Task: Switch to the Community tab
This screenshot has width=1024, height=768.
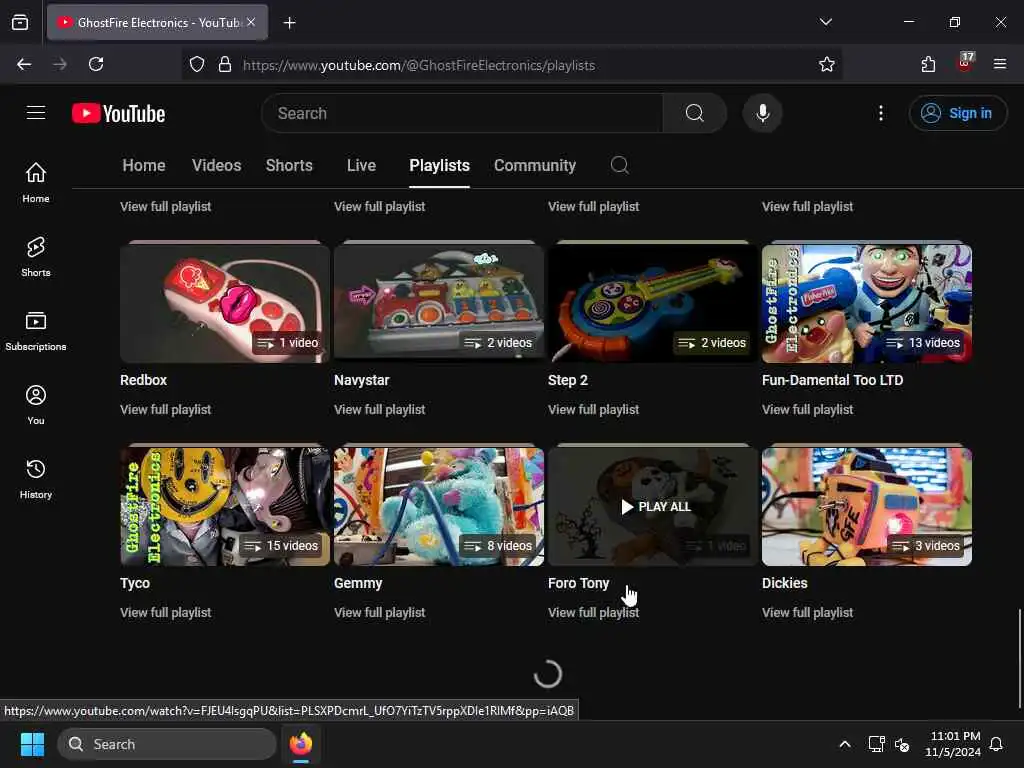Action: [x=535, y=165]
